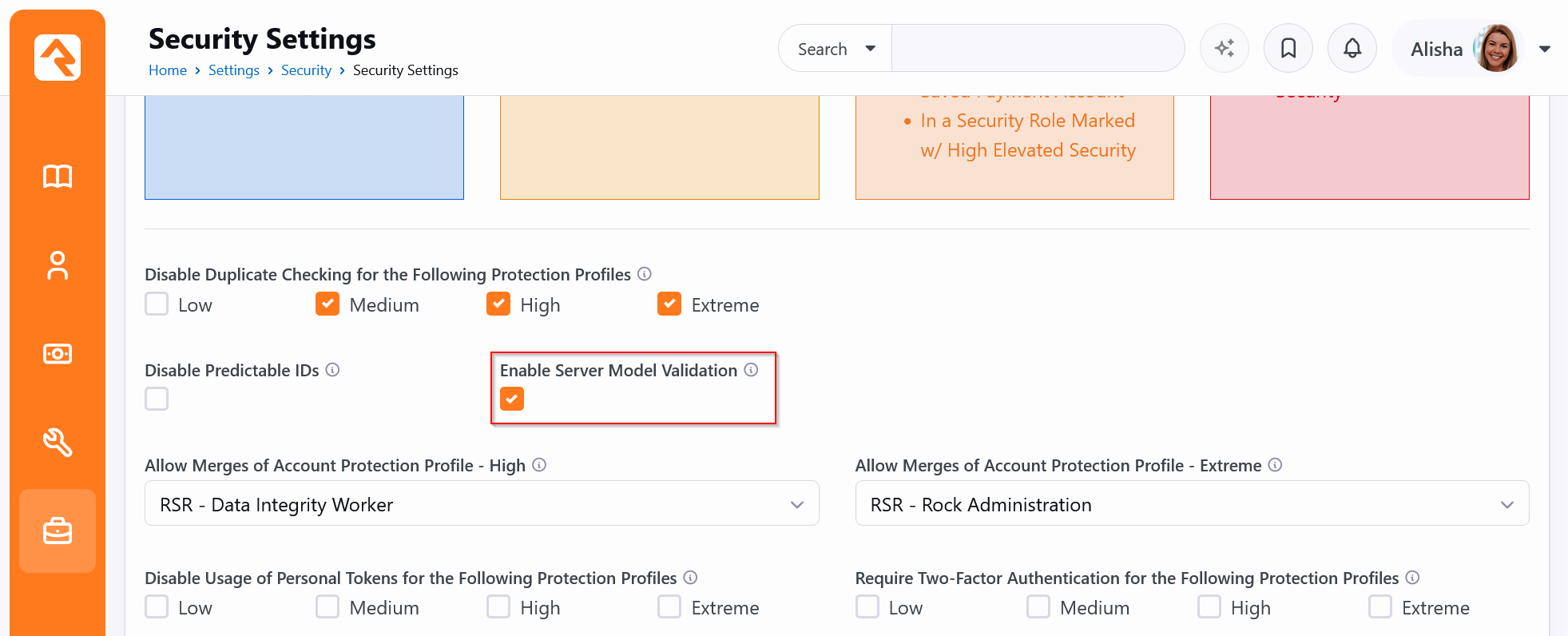Check Low under Personal Tokens profiles
The image size is (1568, 636).
point(157,606)
